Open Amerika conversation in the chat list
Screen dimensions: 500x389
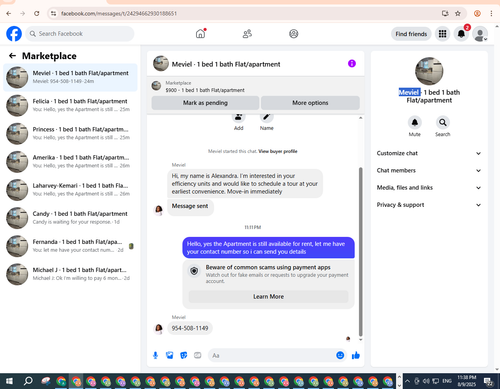tap(70, 162)
